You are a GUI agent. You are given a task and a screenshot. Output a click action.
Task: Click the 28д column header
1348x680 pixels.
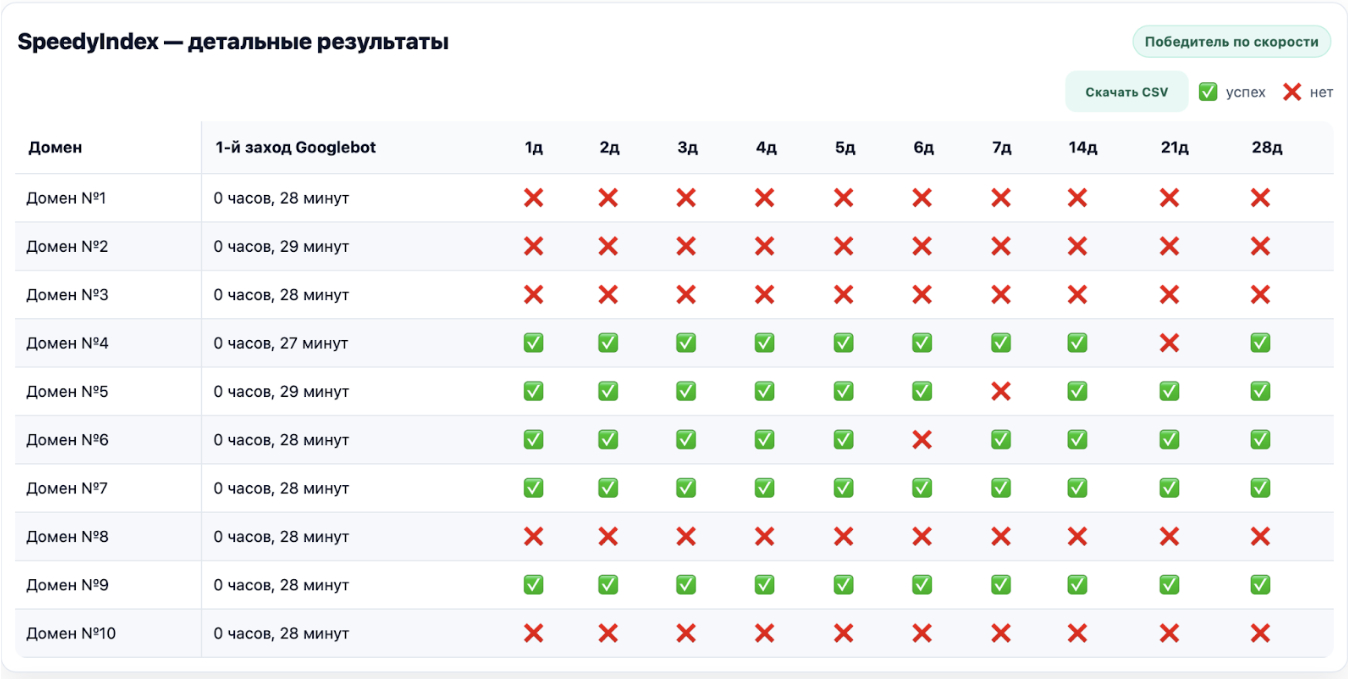pyautogui.click(x=1266, y=148)
